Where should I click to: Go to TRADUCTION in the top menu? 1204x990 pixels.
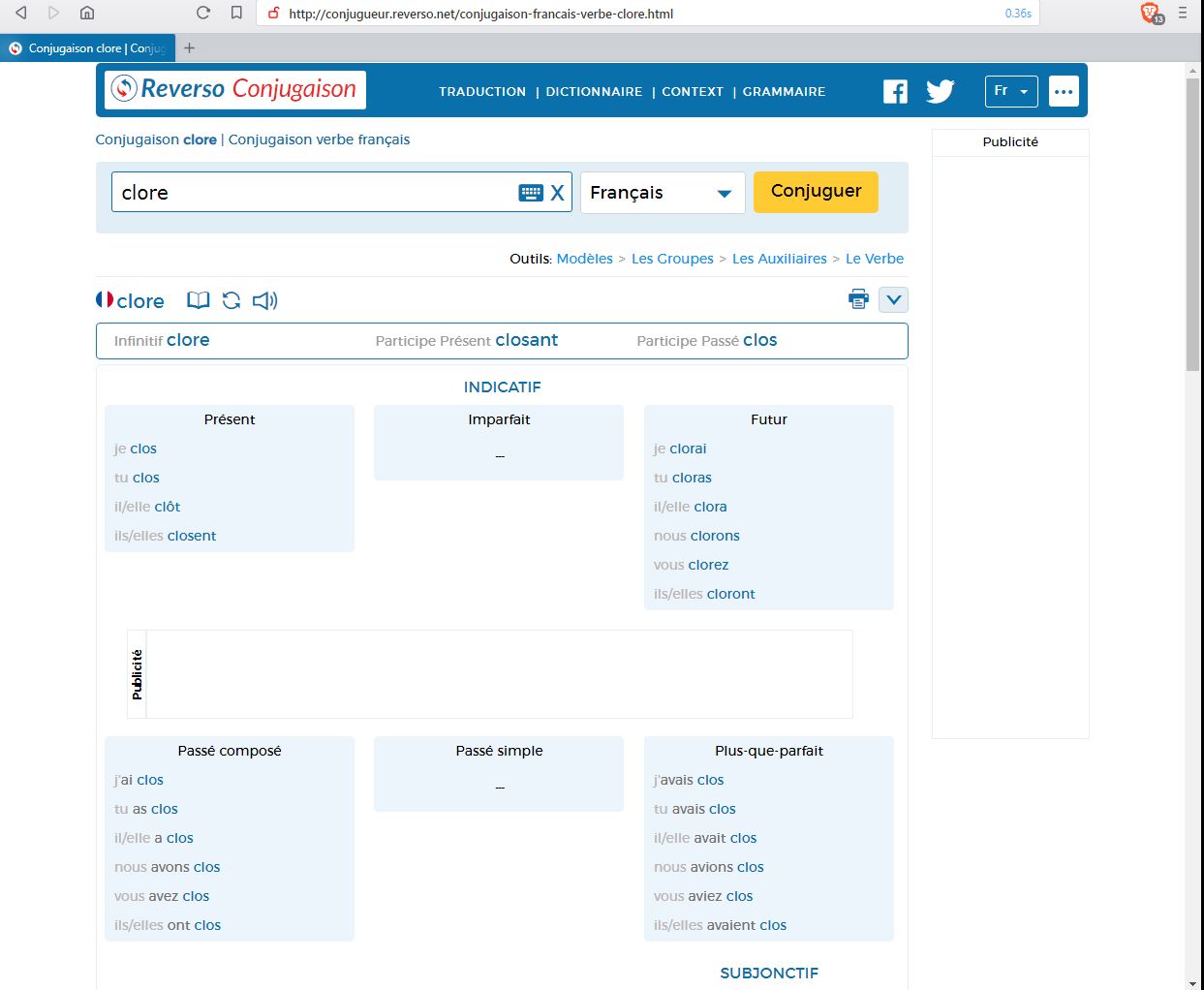(482, 92)
